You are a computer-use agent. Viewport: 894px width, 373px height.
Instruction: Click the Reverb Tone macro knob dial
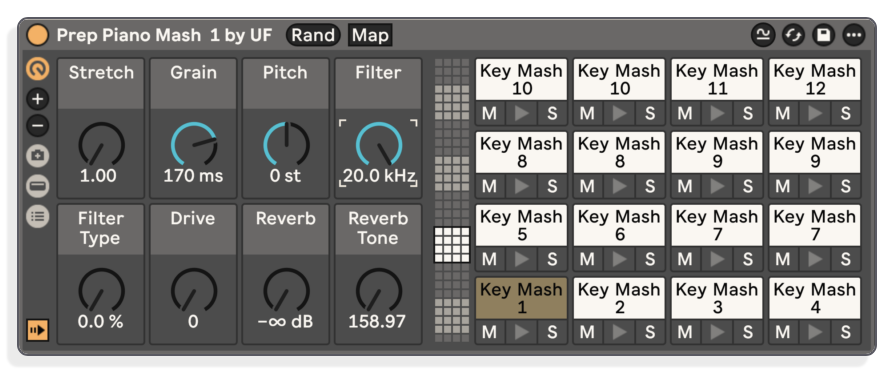tap(379, 290)
